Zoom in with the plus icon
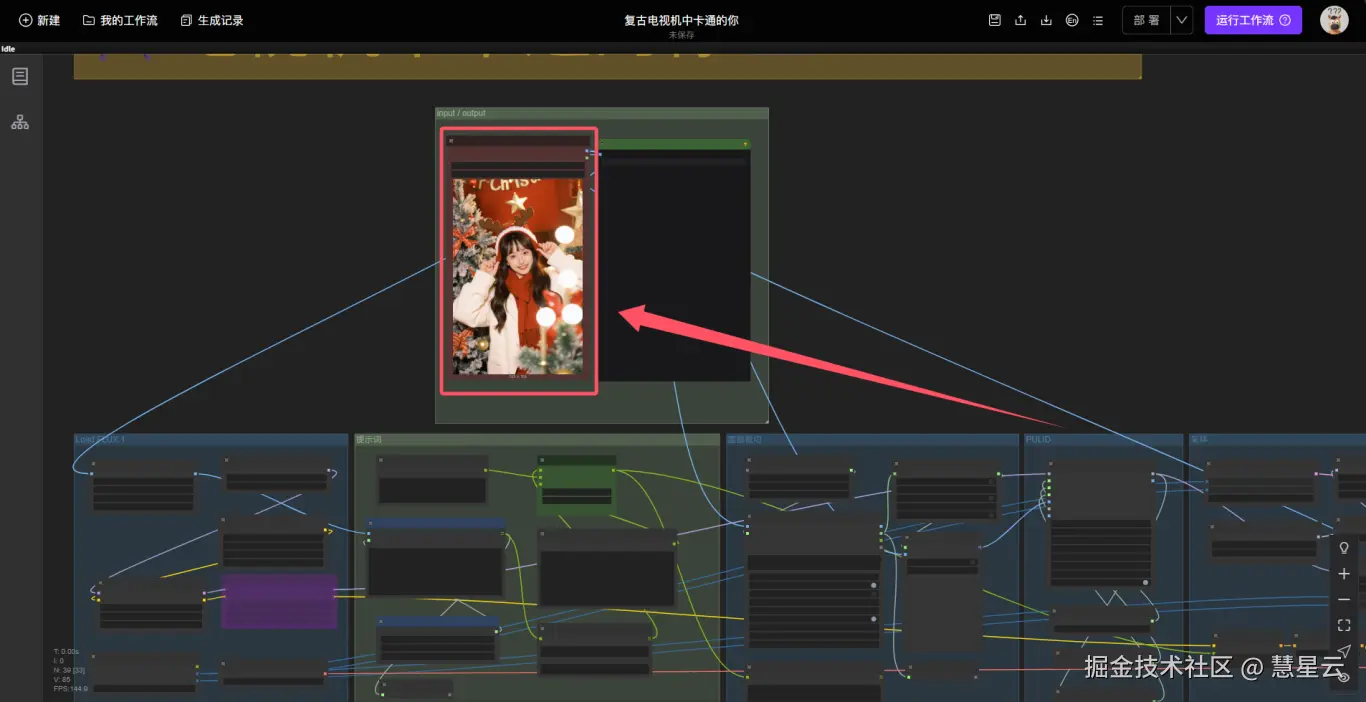The image size is (1366, 702). (x=1344, y=574)
